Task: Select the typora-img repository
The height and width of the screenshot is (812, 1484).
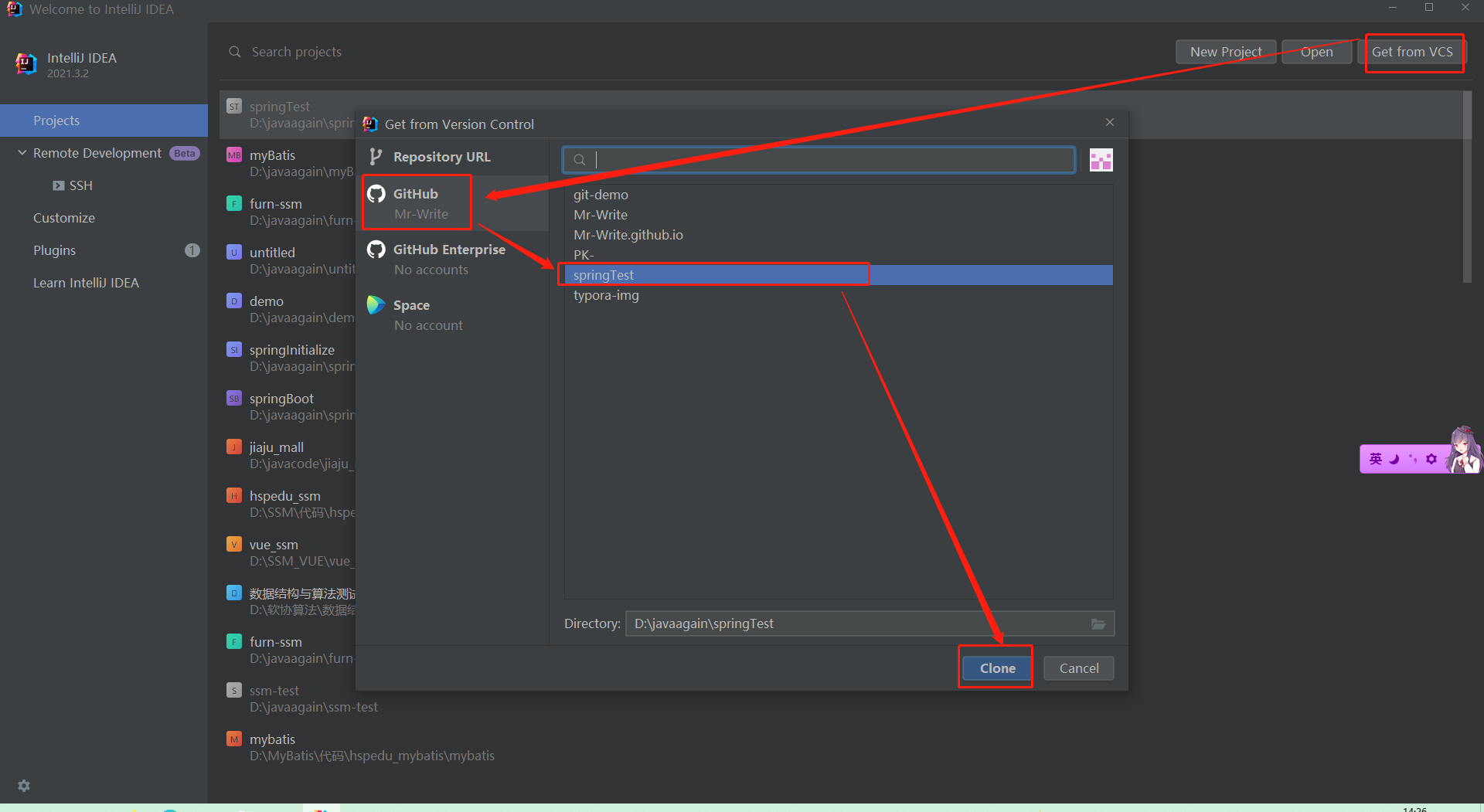Action: (x=839, y=295)
